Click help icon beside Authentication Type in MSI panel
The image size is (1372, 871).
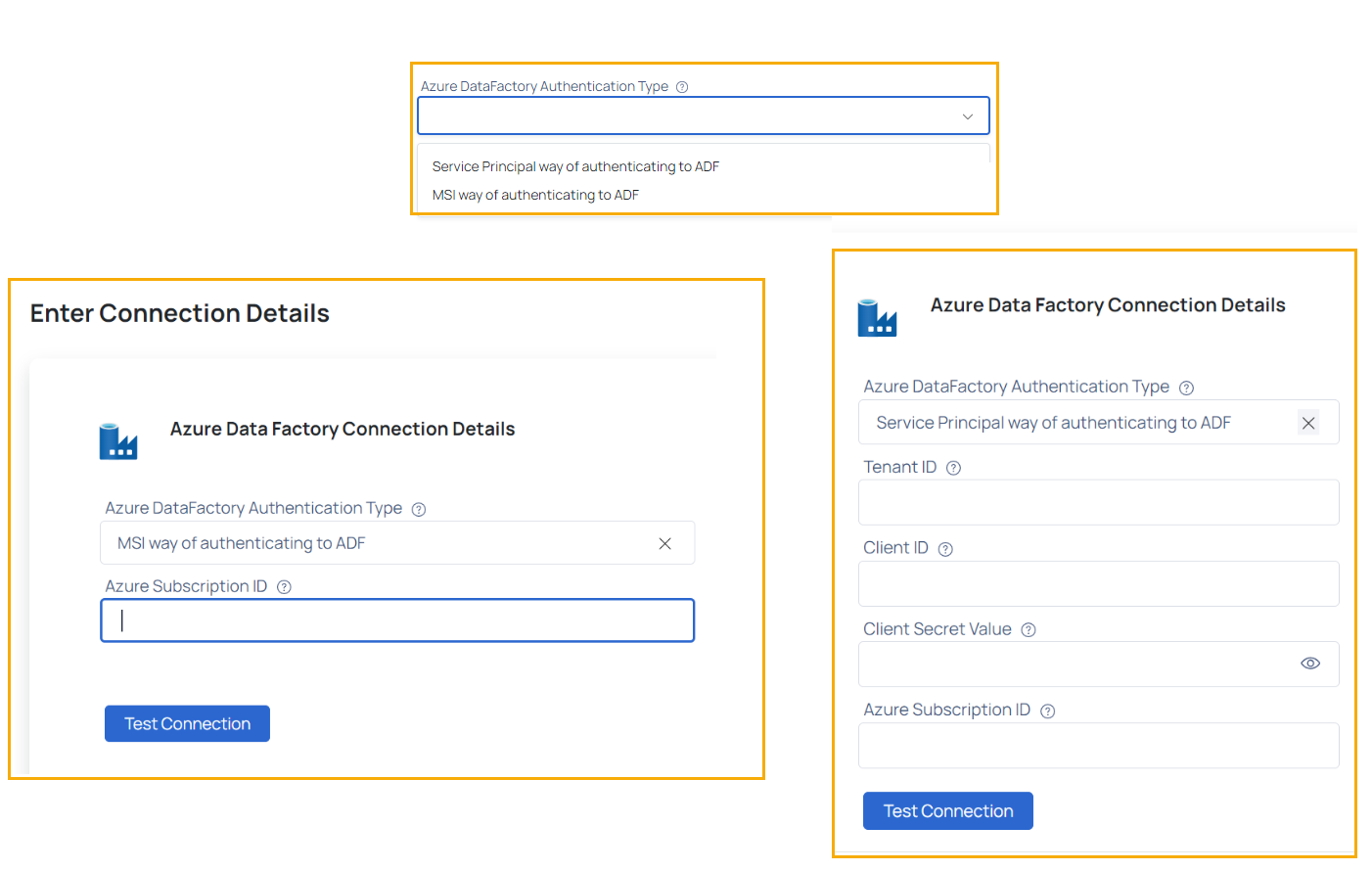coord(419,509)
